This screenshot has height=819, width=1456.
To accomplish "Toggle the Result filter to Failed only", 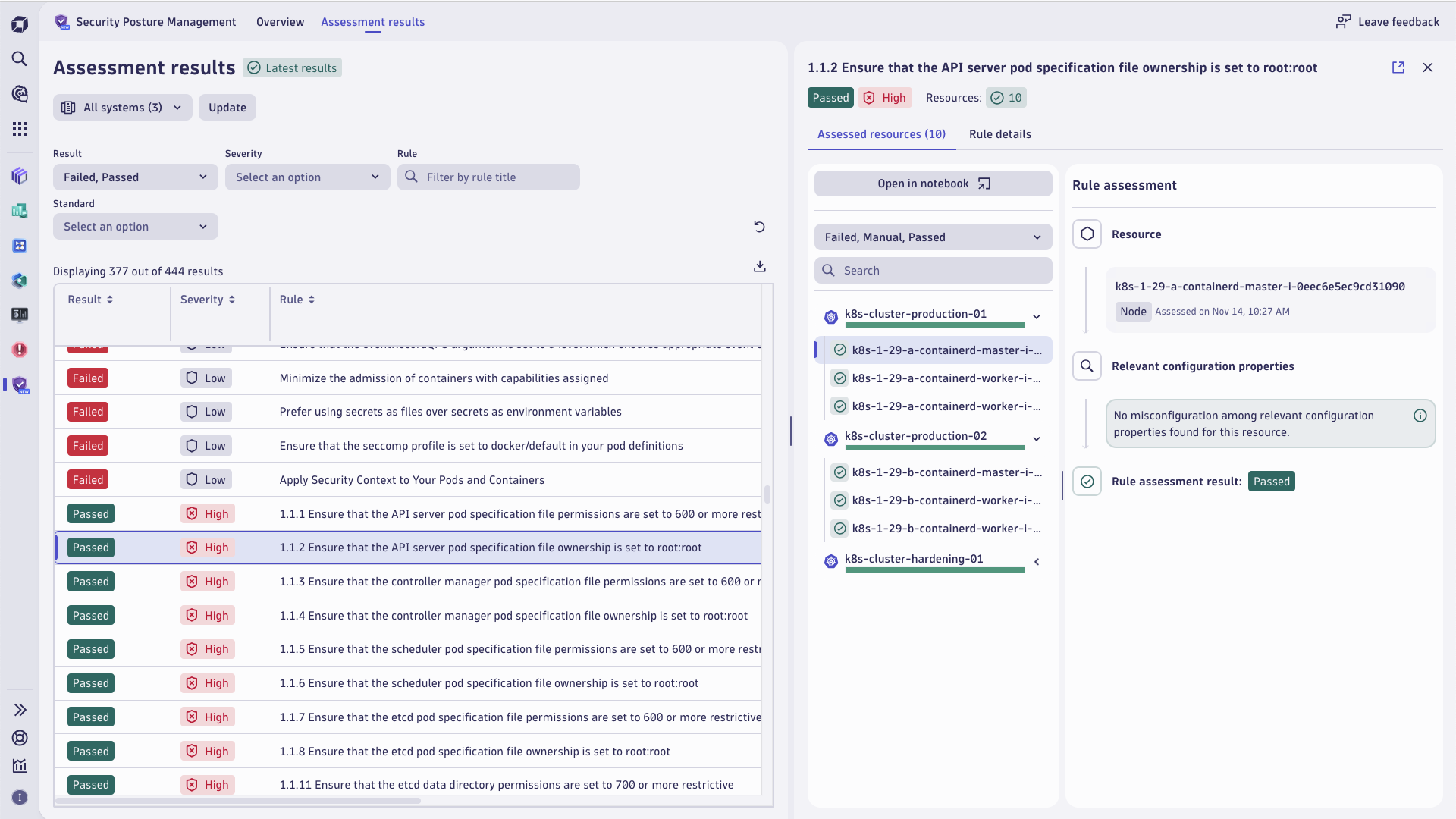I will click(x=134, y=177).
